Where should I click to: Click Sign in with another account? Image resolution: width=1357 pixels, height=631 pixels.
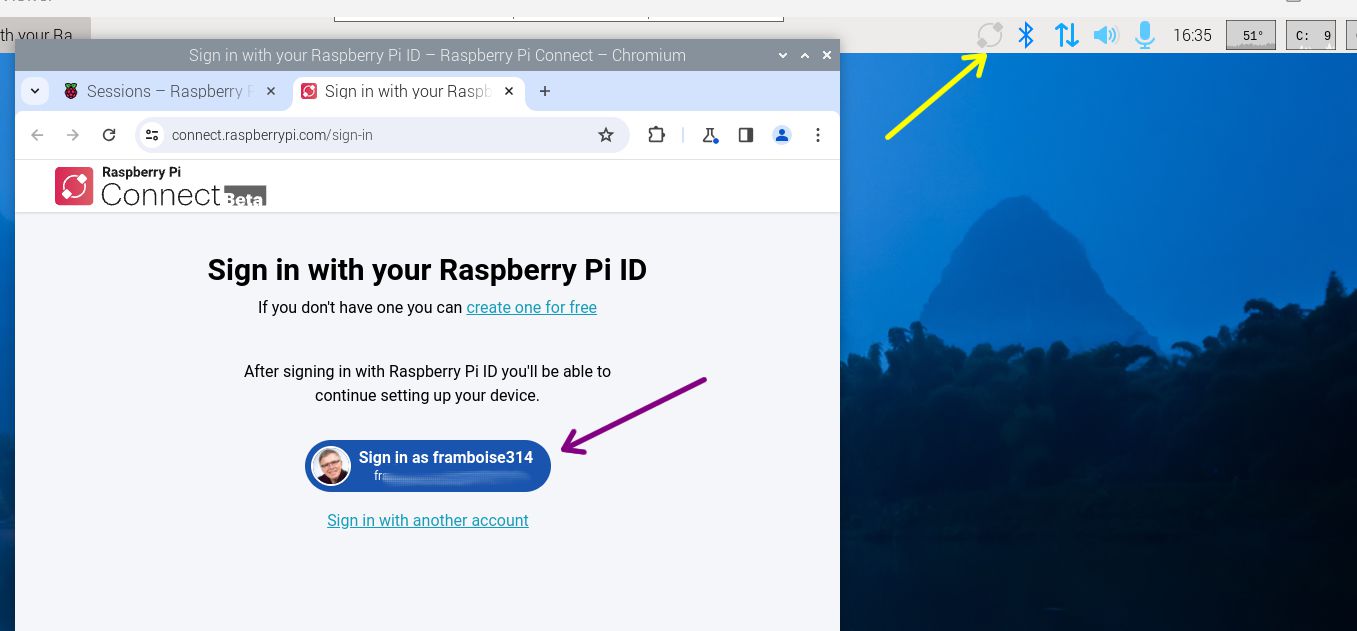pyautogui.click(x=428, y=520)
